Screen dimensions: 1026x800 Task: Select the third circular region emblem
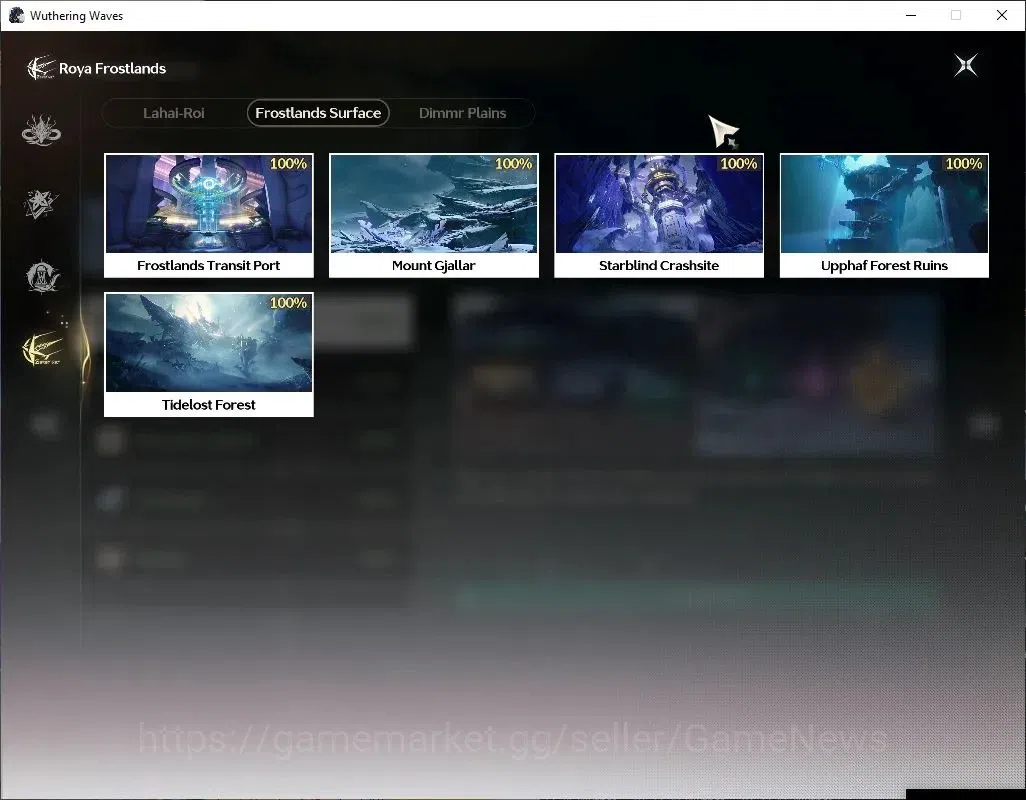coord(42,276)
